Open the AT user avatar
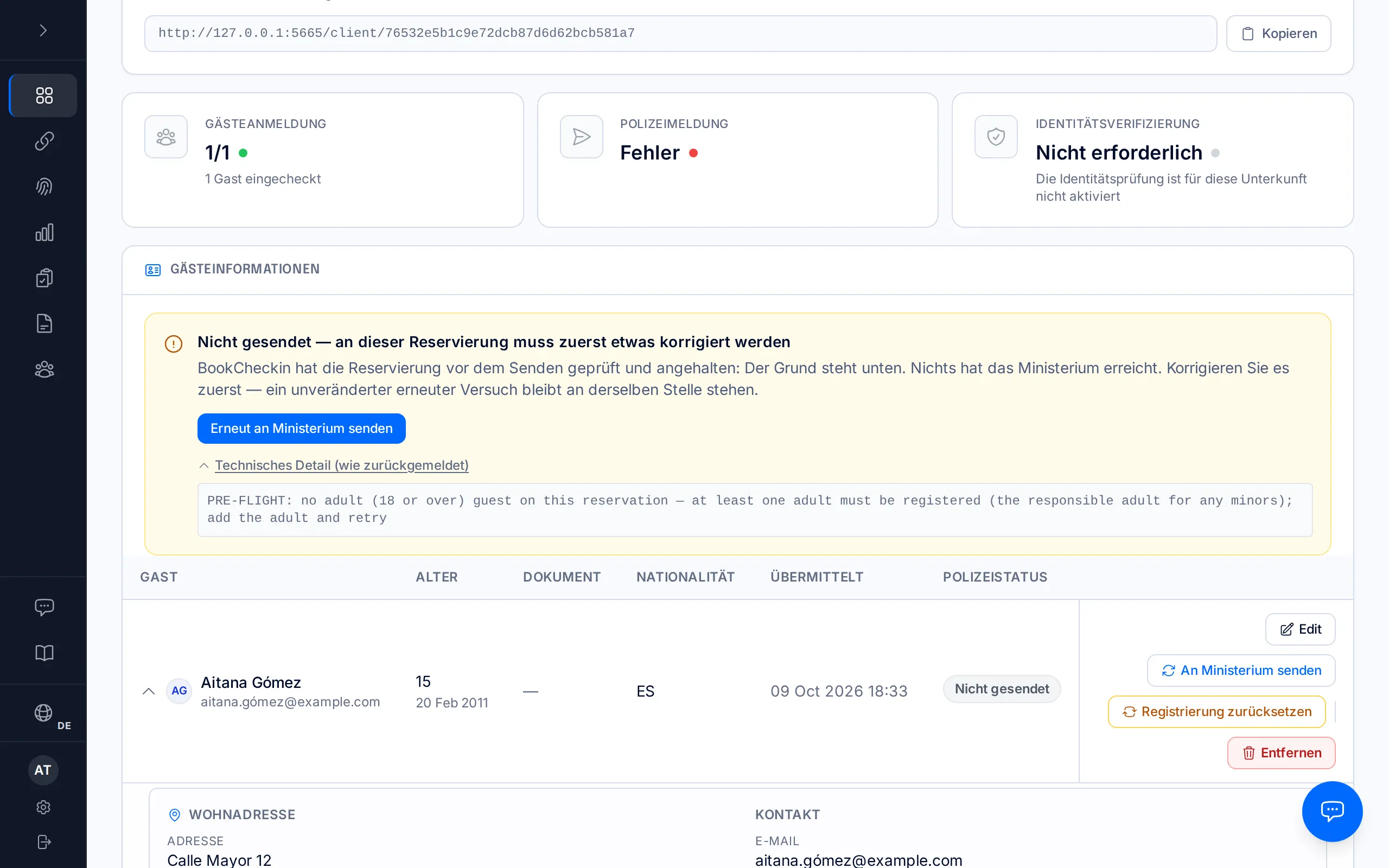The height and width of the screenshot is (868, 1389). click(43, 770)
